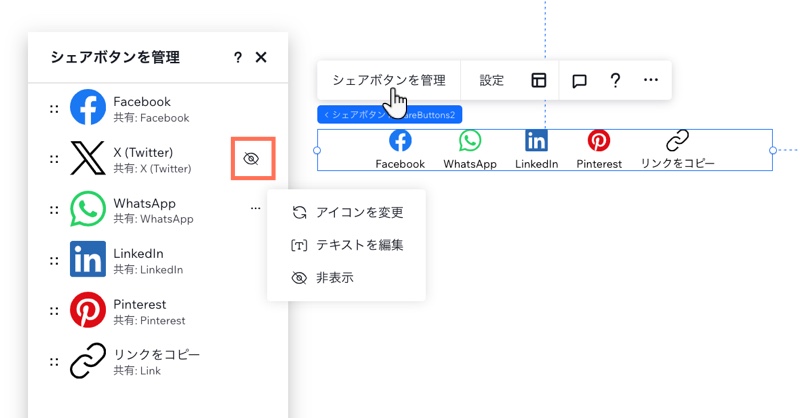This screenshot has height=418, width=800.
Task: Select the '共有: Facebook' subtitle text
Action: click(151, 118)
